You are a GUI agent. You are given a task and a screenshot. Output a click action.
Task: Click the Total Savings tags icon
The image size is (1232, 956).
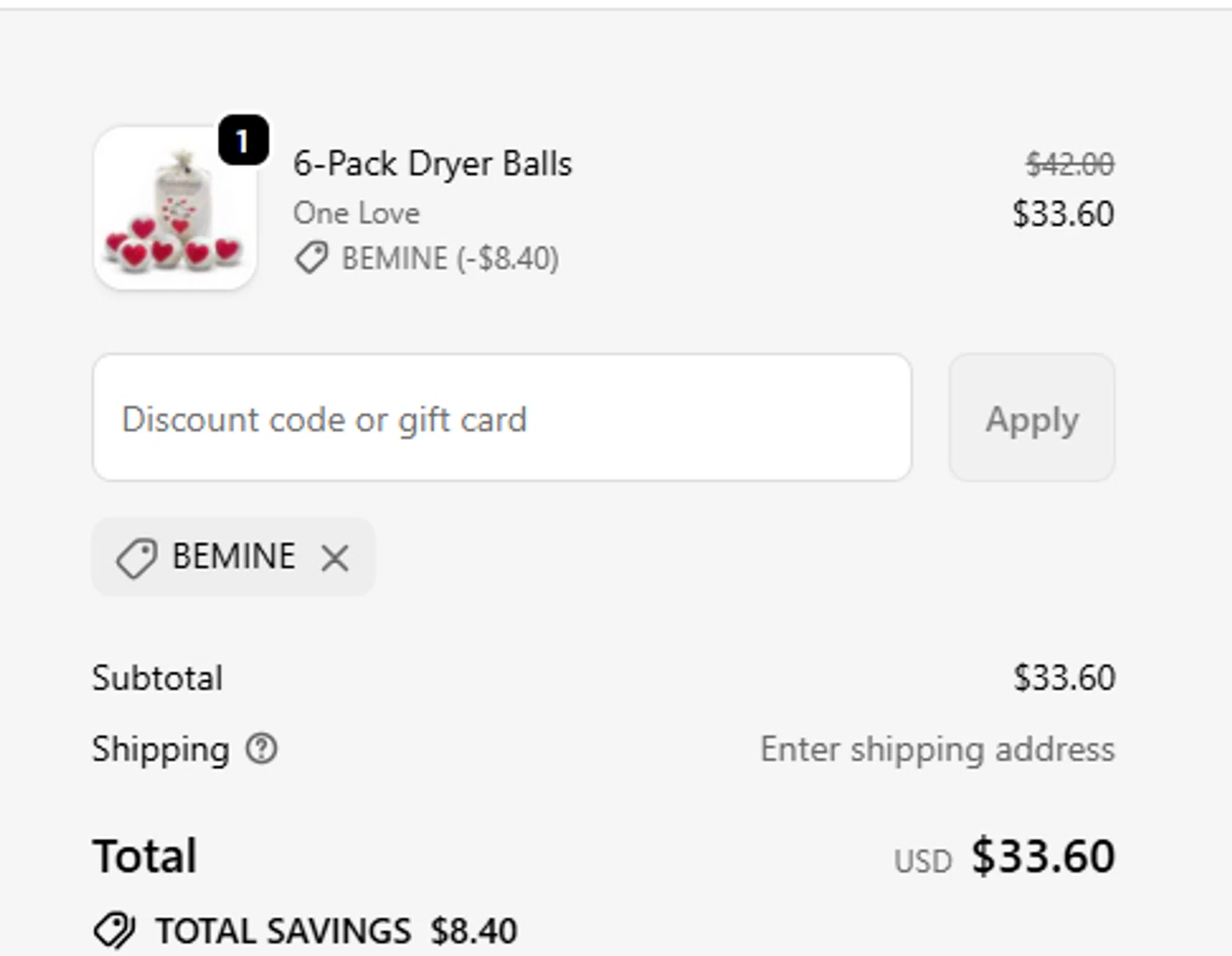tap(114, 931)
